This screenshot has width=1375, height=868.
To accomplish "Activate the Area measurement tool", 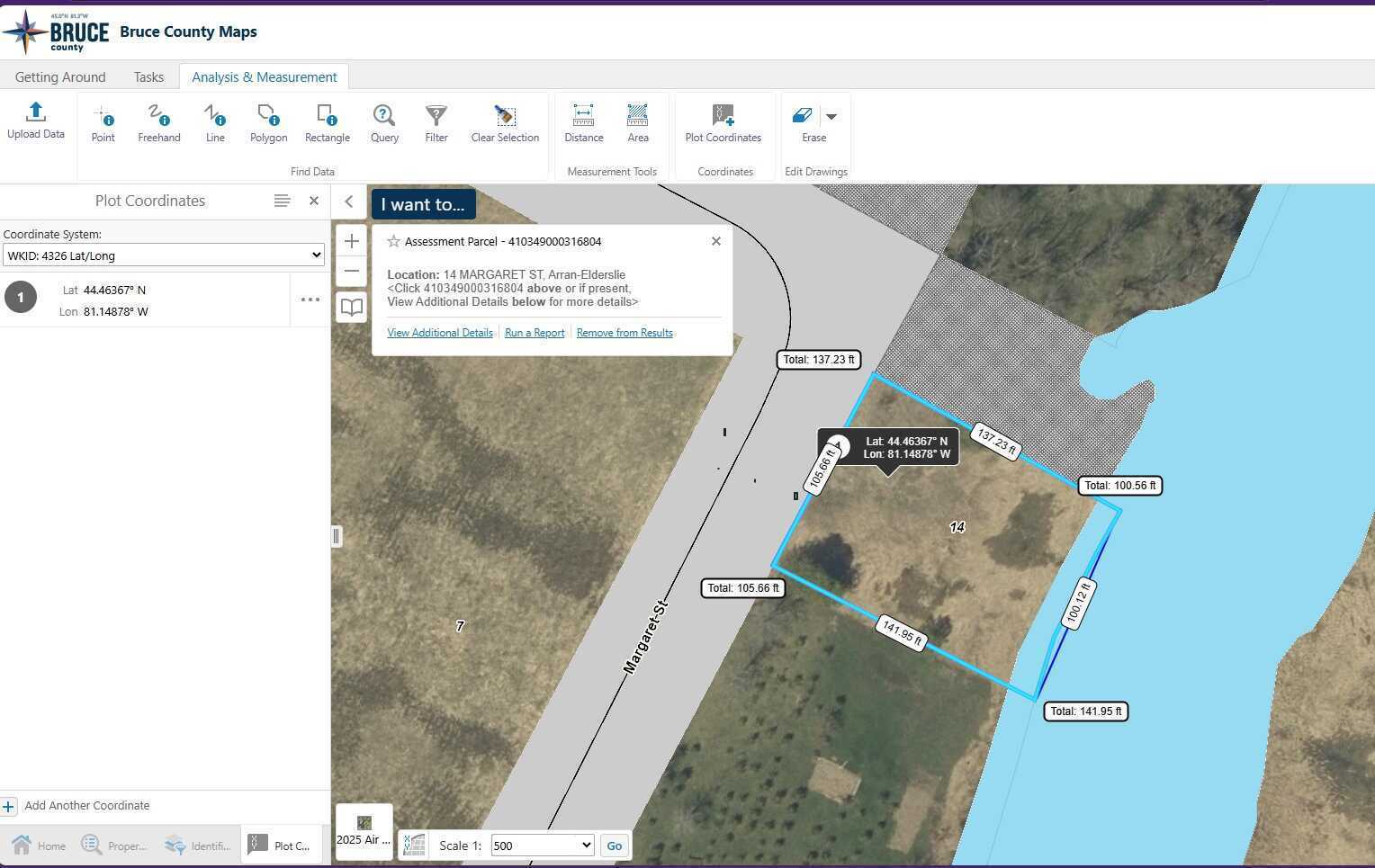I will tap(637, 123).
